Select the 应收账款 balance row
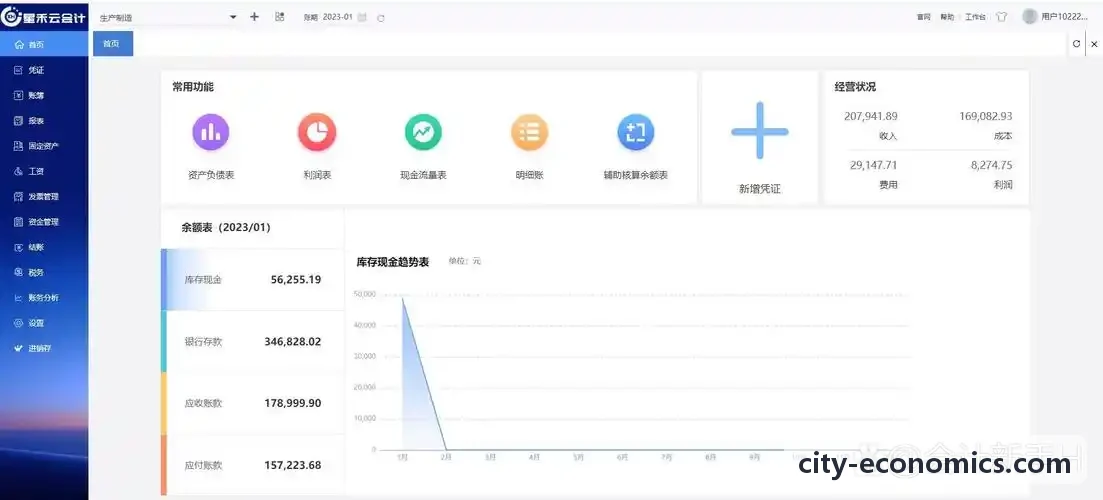This screenshot has height=500, width=1103. (x=253, y=404)
